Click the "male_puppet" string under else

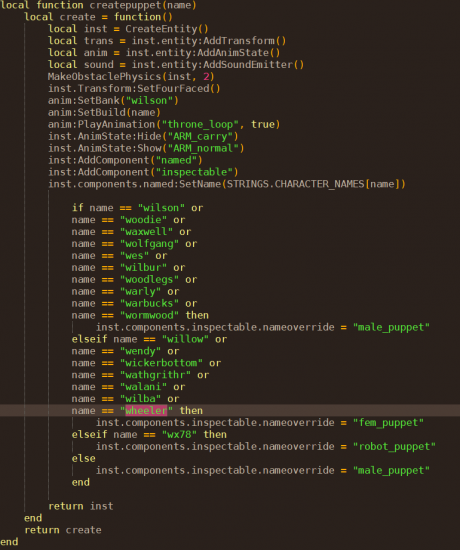click(x=391, y=470)
